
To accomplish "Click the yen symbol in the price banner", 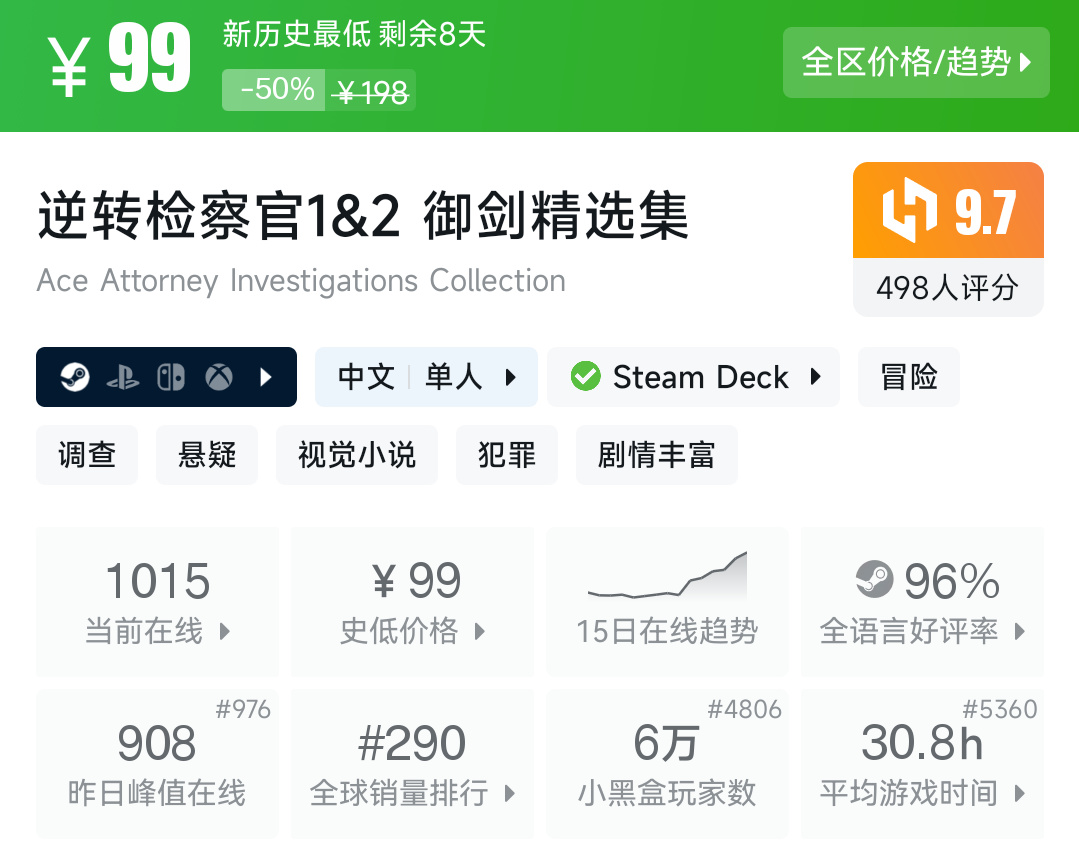I will pyautogui.click(x=70, y=64).
